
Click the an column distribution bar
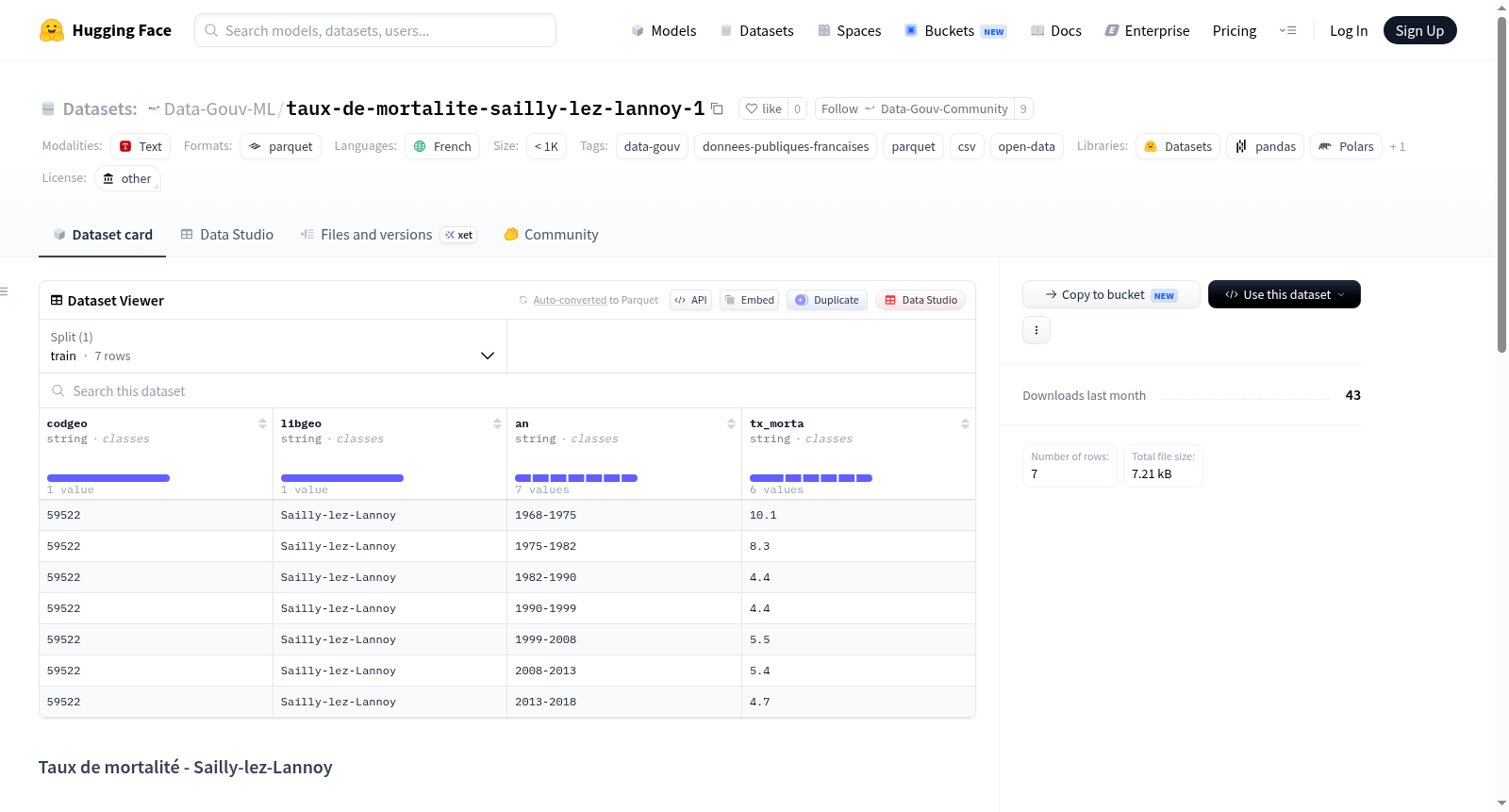(x=576, y=478)
